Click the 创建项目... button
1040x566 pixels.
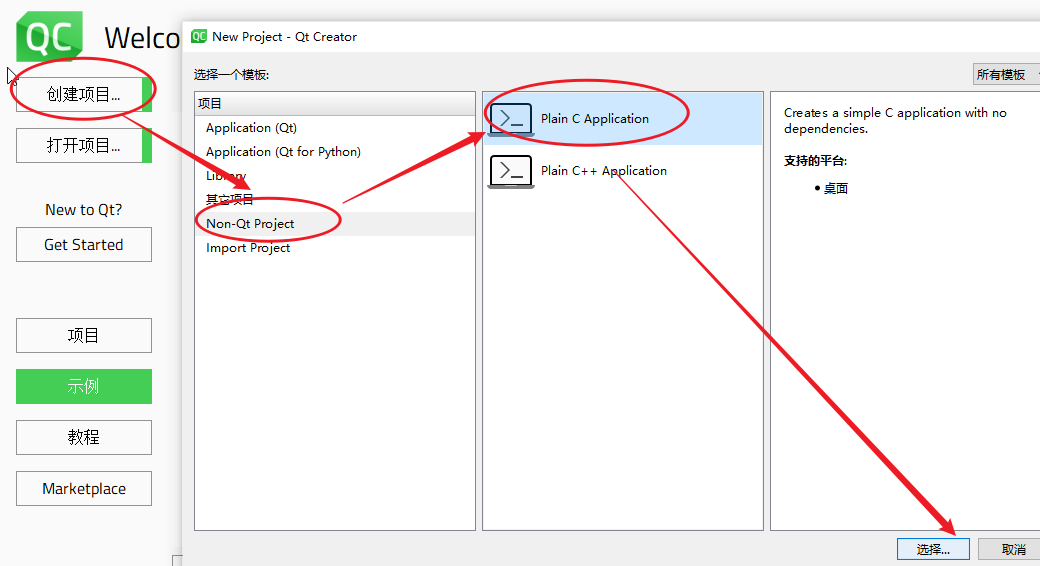(x=84, y=94)
